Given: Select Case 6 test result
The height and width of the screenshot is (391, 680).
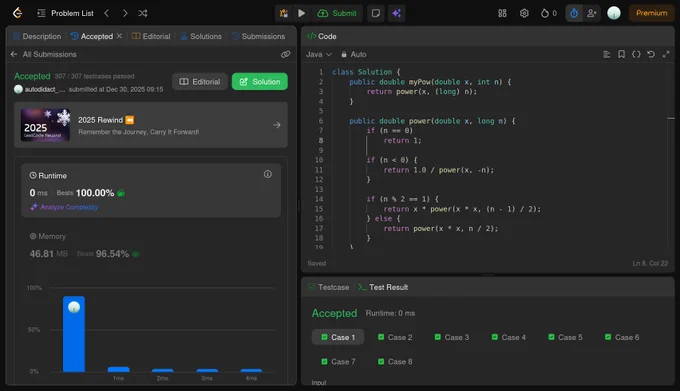Looking at the screenshot, I should pyautogui.click(x=622, y=337).
